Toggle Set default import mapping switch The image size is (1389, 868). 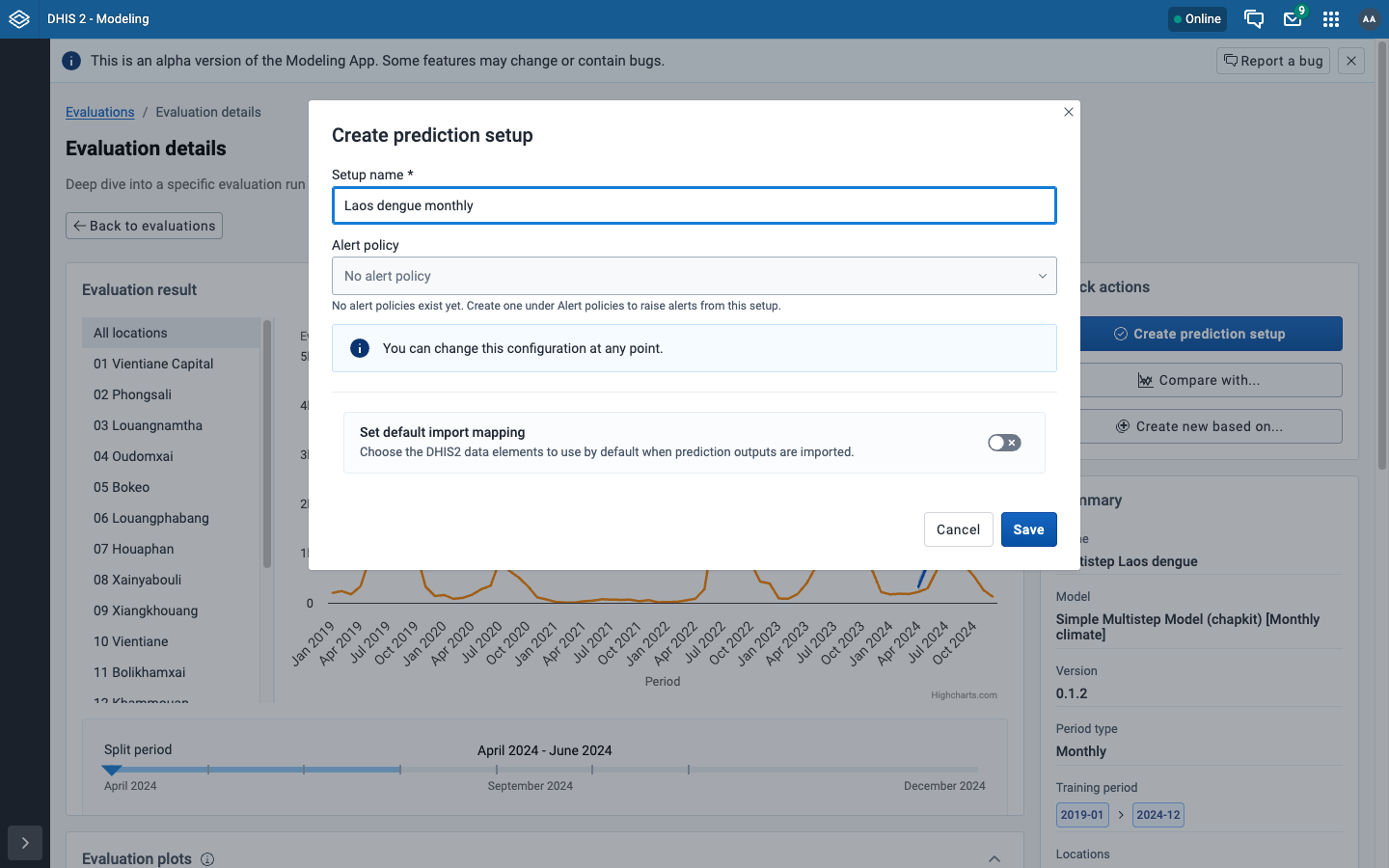[1004, 443]
